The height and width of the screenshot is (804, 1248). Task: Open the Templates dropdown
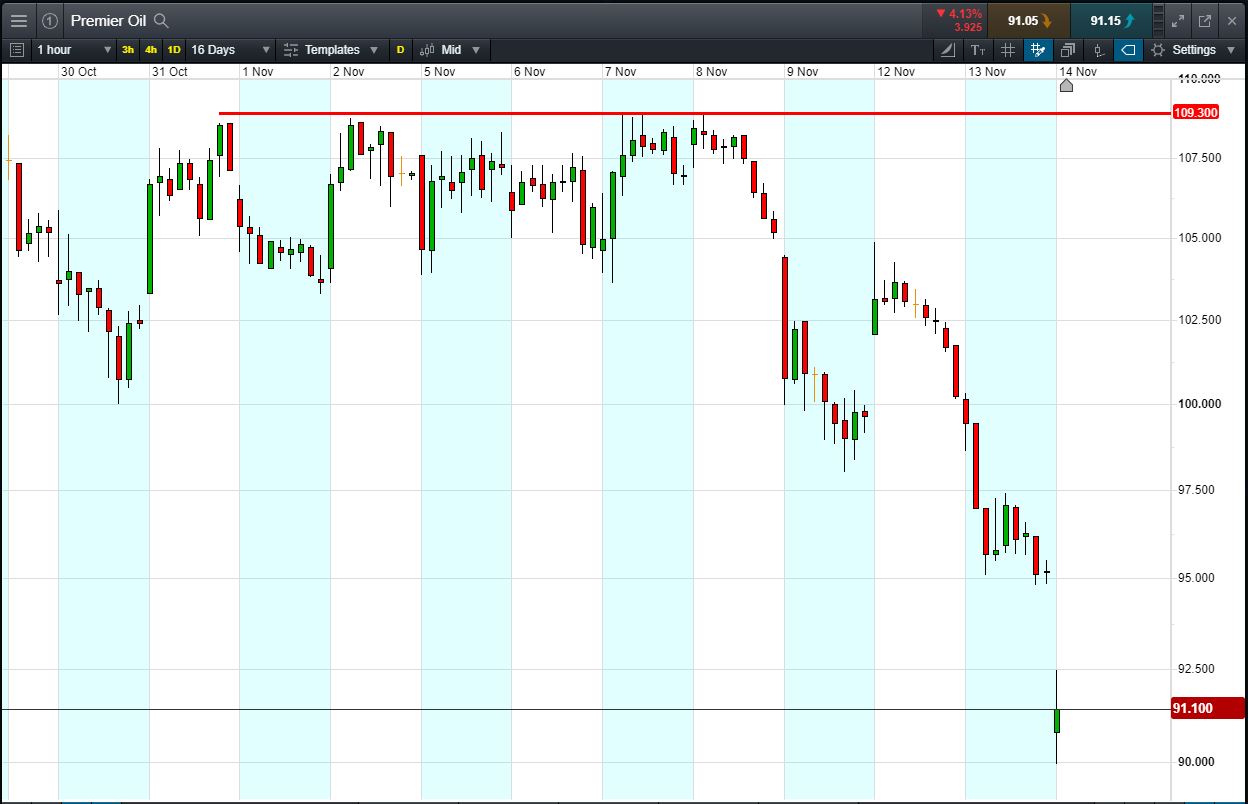(x=332, y=49)
